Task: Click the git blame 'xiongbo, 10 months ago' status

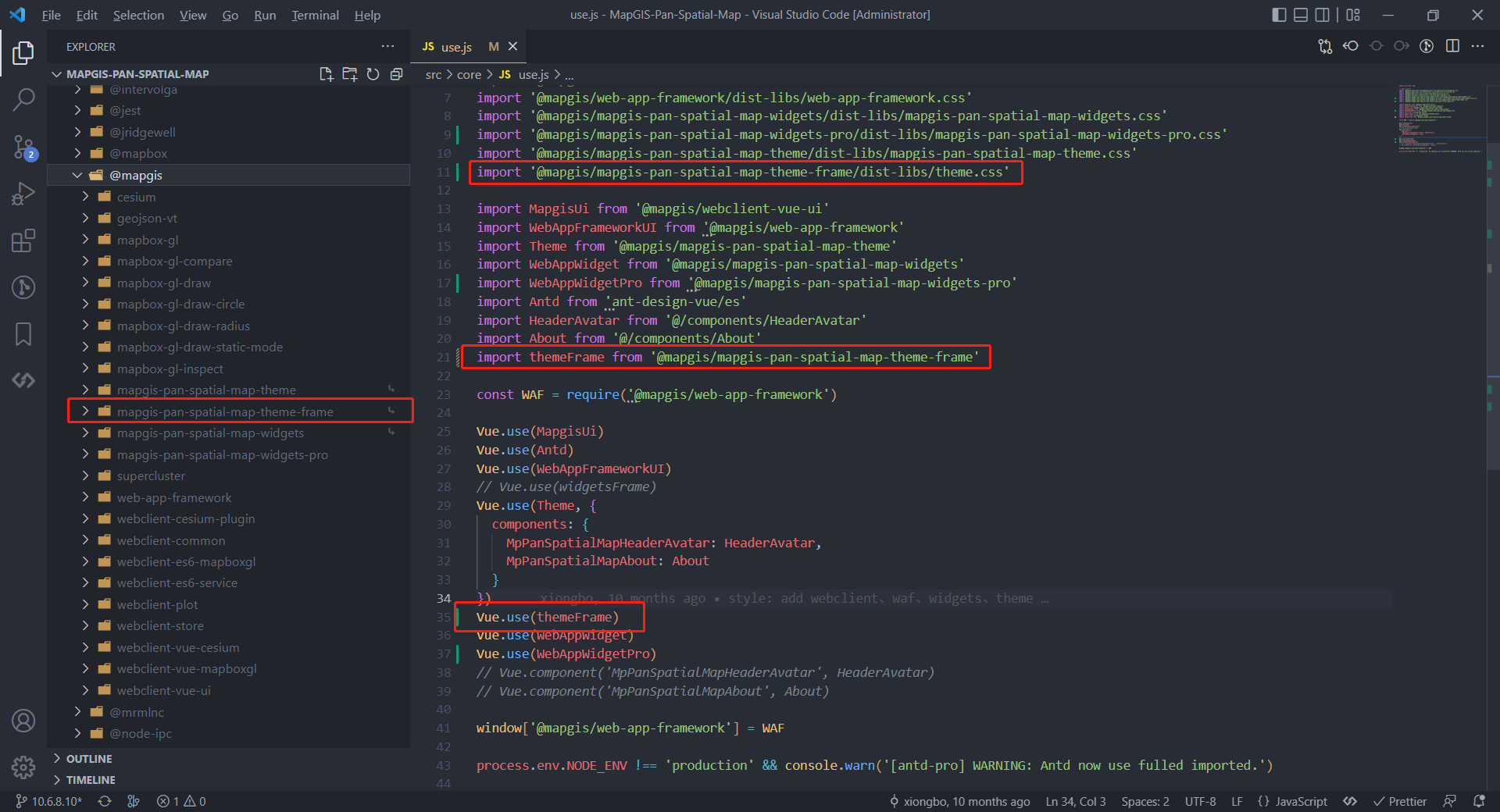Action: click(959, 801)
